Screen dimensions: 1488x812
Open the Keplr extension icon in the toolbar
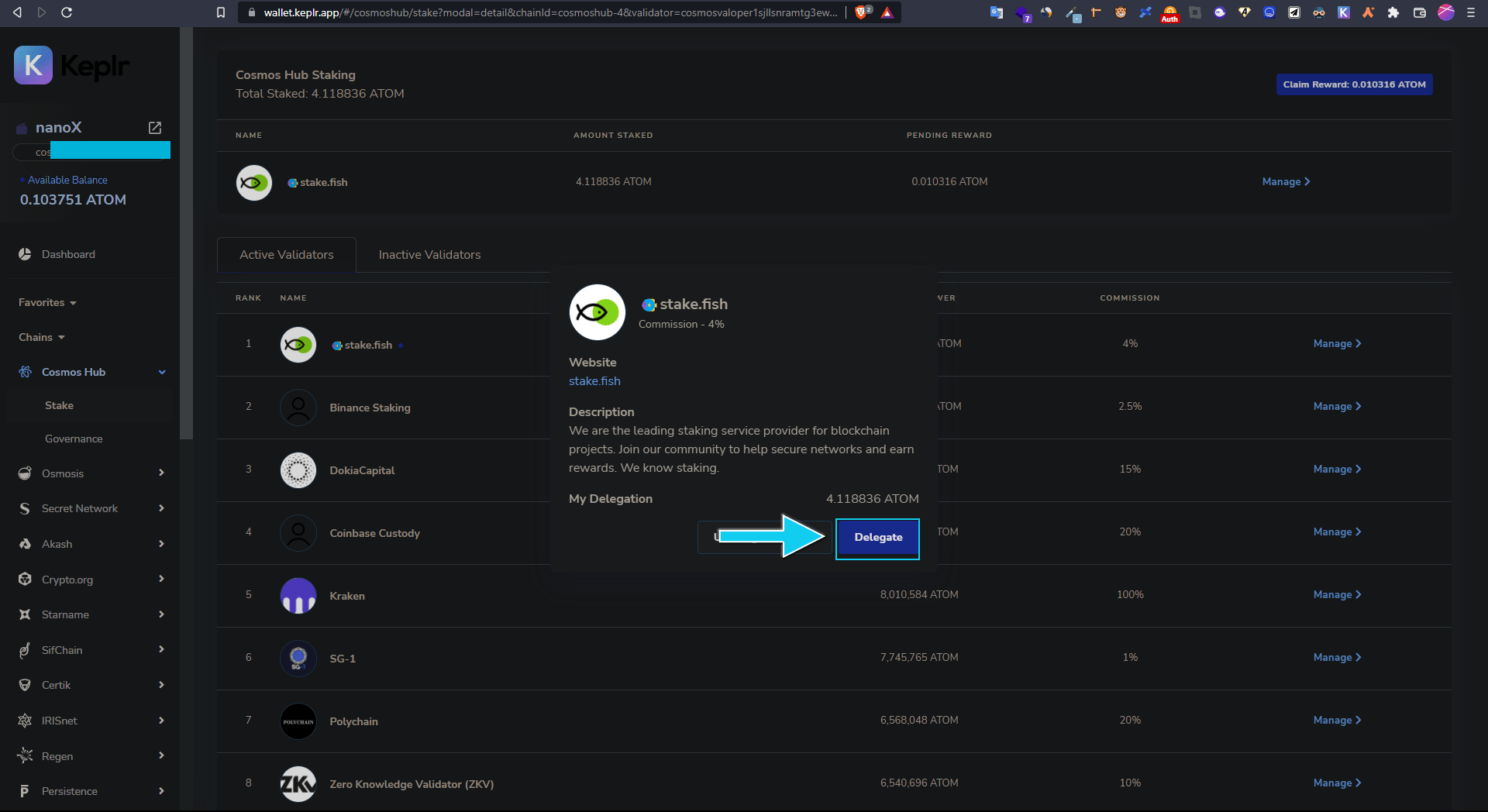pos(1344,12)
